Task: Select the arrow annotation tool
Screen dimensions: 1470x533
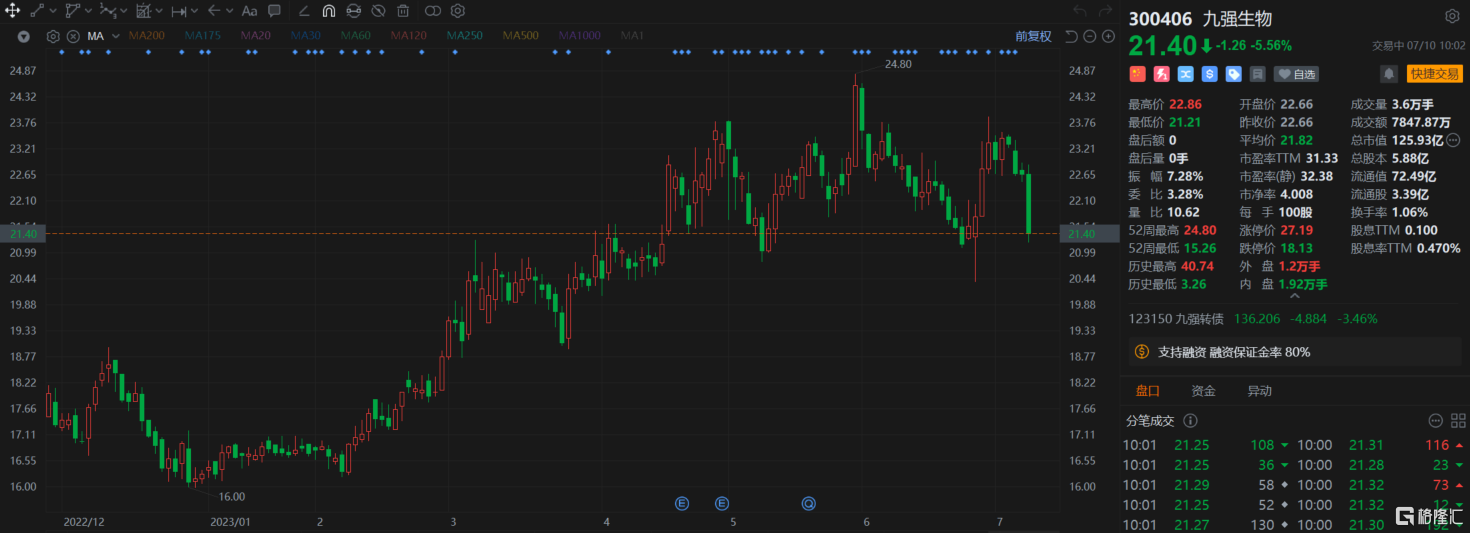Action: (214, 11)
